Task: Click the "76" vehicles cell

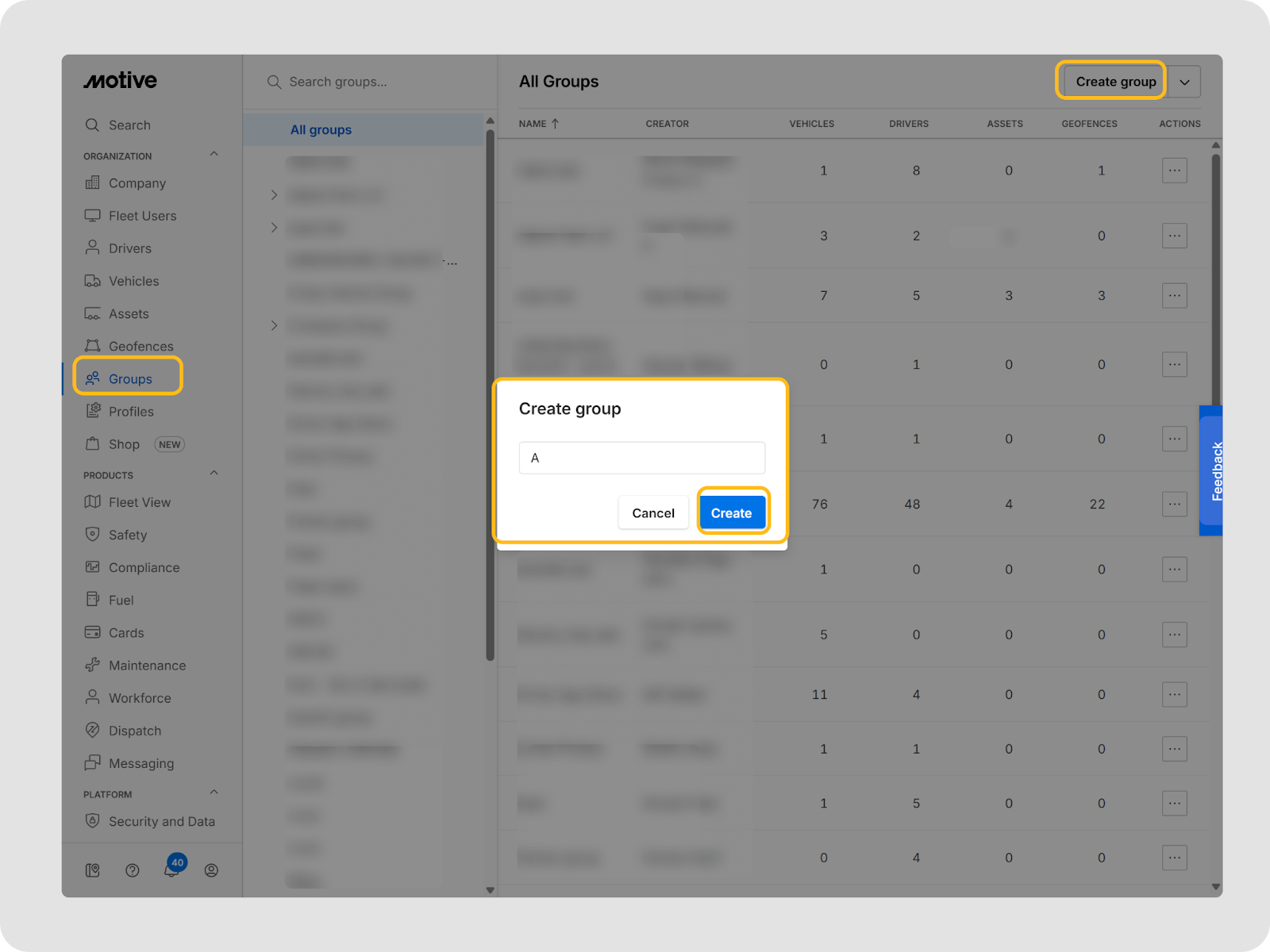Action: [x=820, y=504]
